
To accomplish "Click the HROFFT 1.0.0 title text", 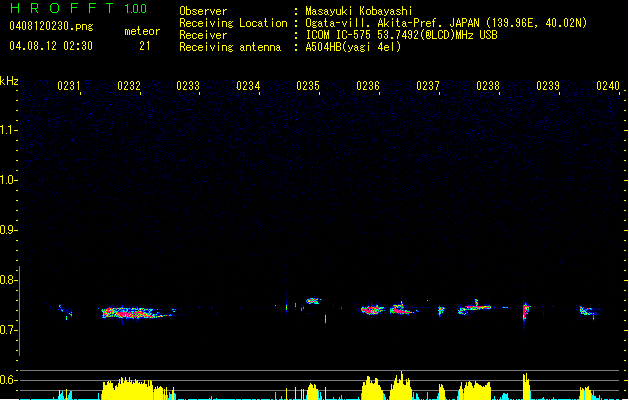I will [78, 8].
